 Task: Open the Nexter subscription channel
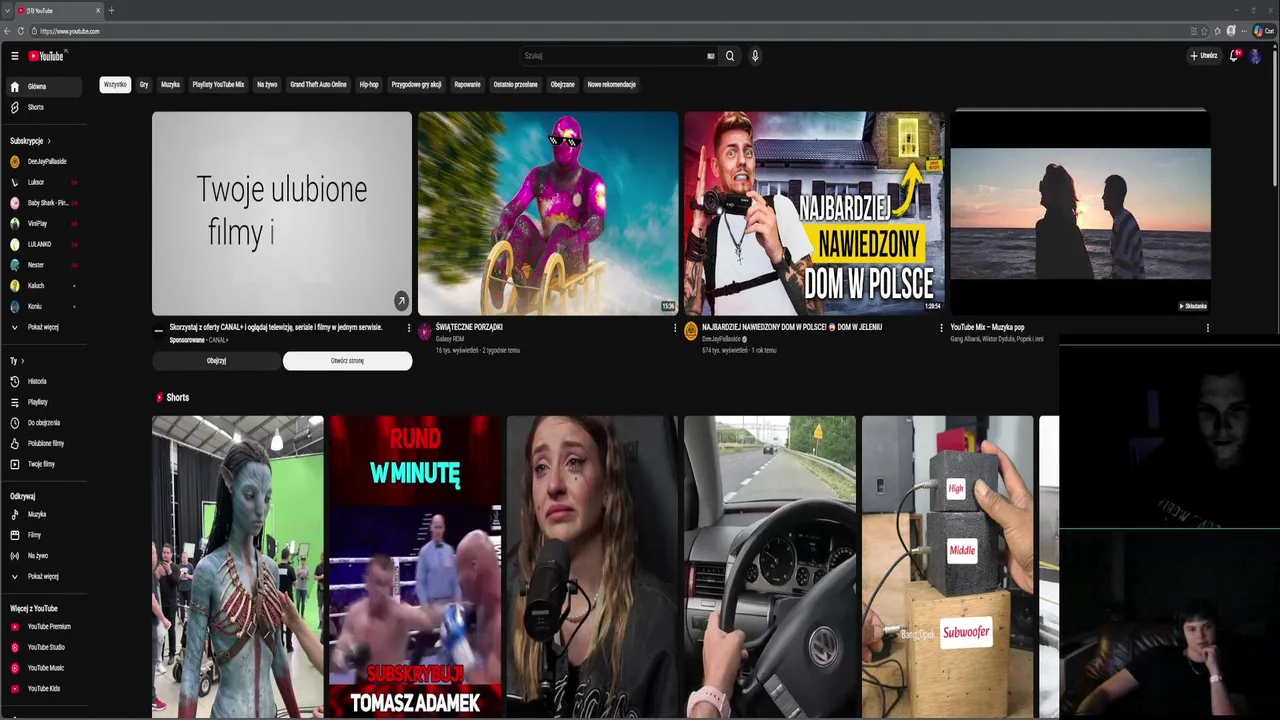(44, 265)
